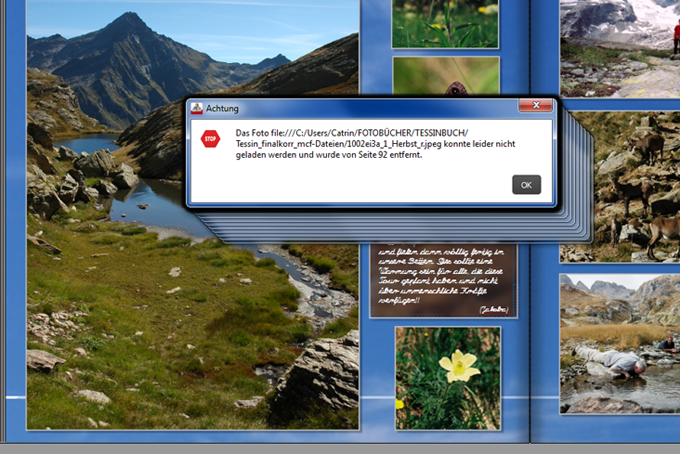Click the error message text about Herbst_r.jpeg

point(375,144)
